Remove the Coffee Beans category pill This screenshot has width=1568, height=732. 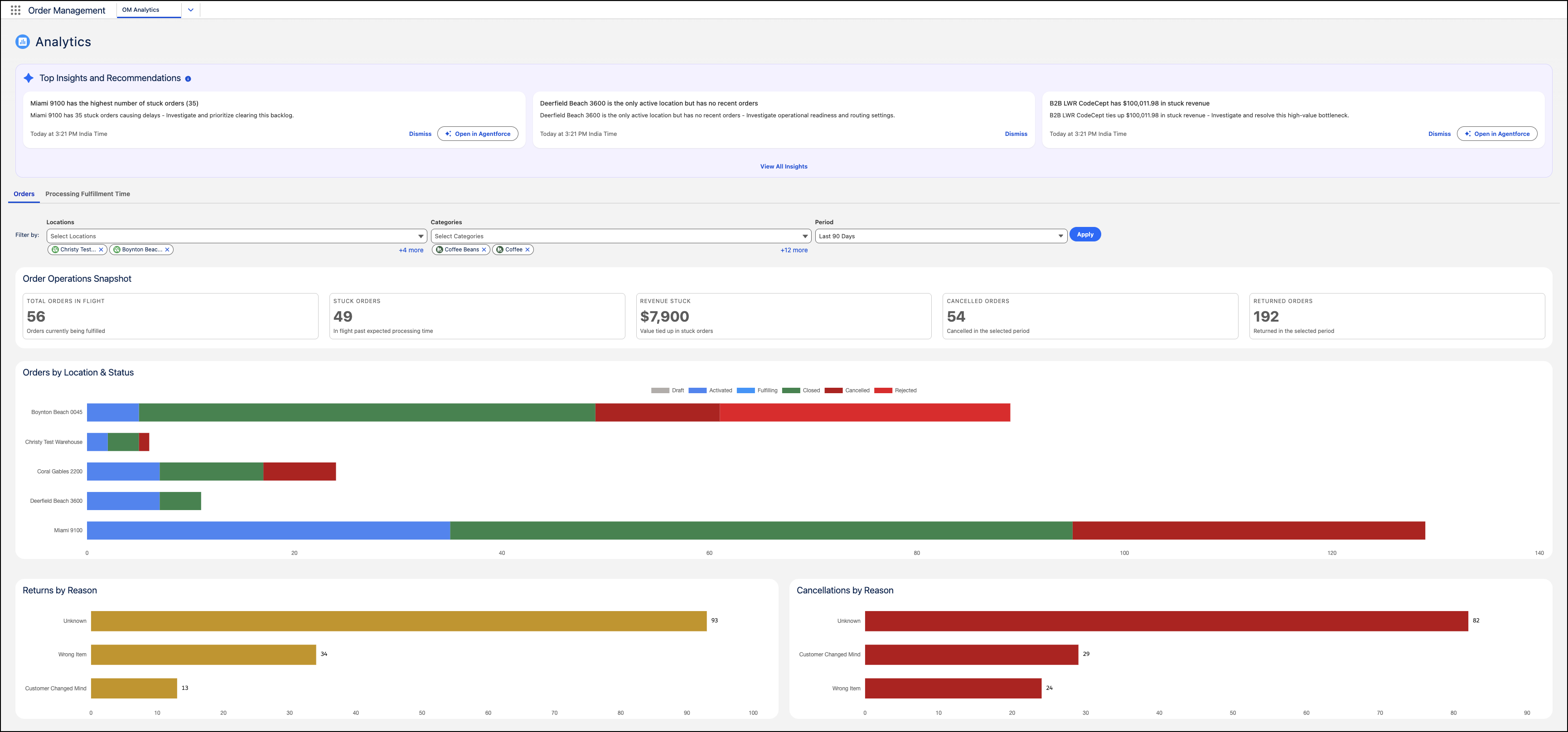coord(484,250)
